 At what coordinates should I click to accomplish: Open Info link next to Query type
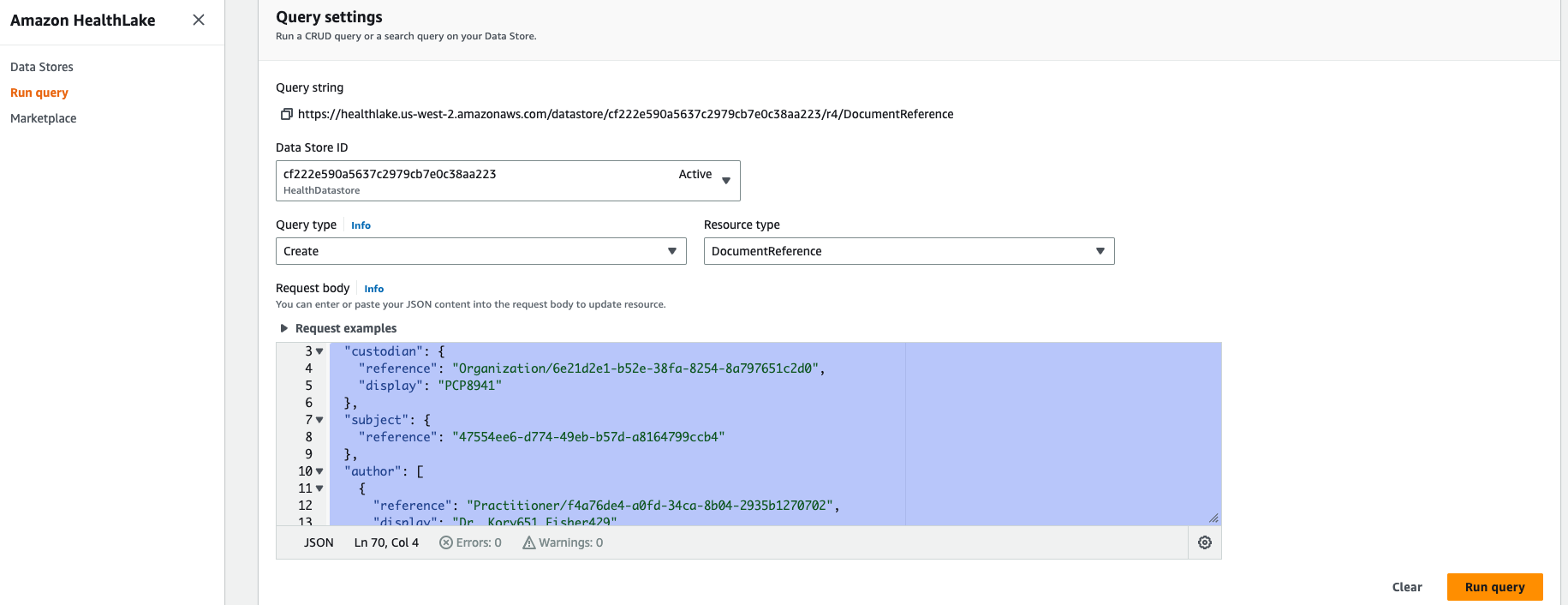(x=361, y=225)
